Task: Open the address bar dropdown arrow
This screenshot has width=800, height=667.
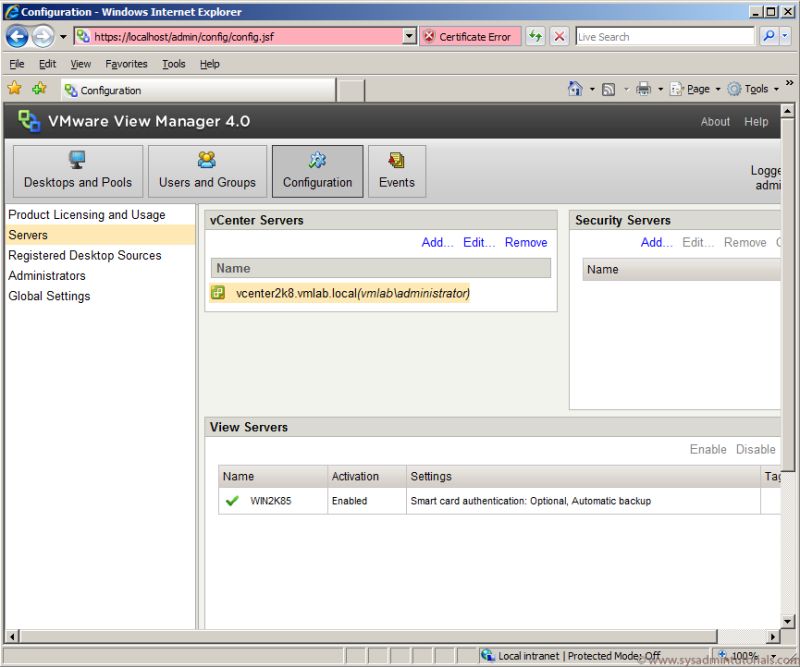Action: 409,36
